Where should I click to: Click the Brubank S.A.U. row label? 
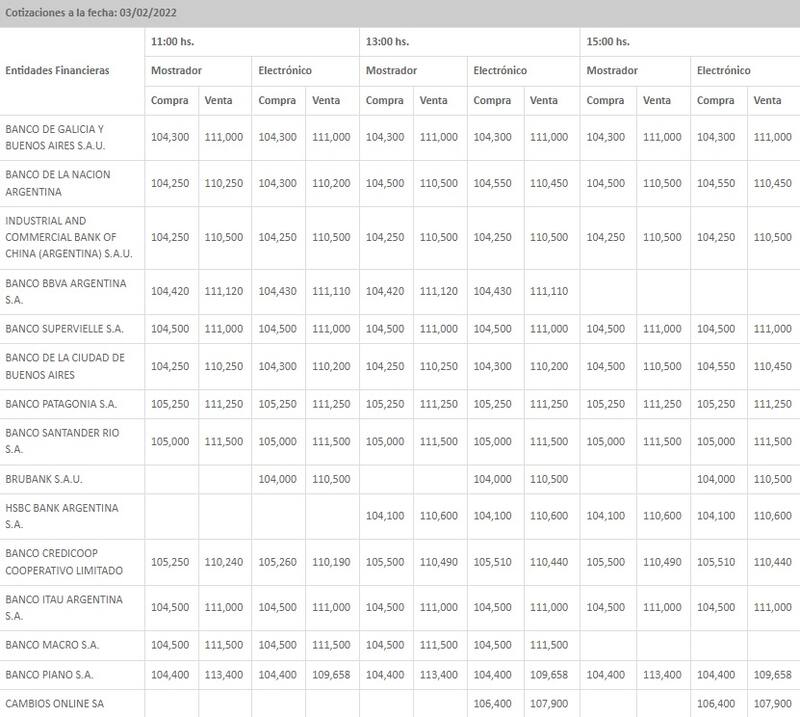[x=44, y=479]
